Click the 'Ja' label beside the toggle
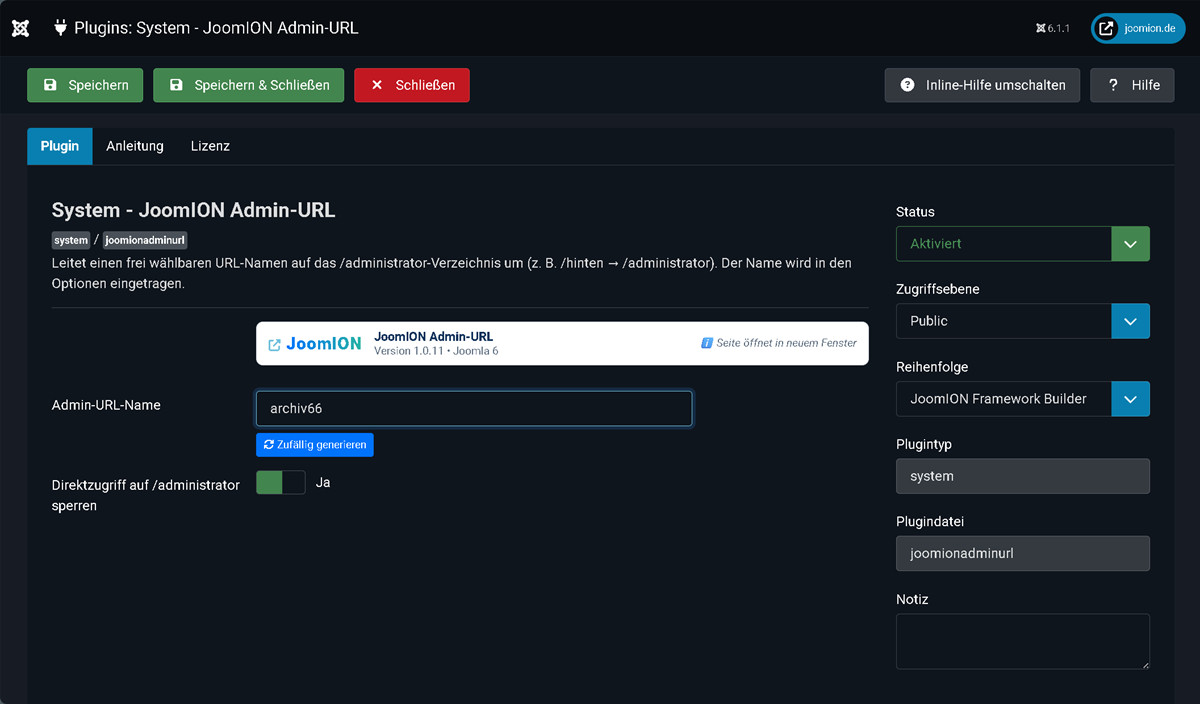The image size is (1200, 704). pos(323,482)
